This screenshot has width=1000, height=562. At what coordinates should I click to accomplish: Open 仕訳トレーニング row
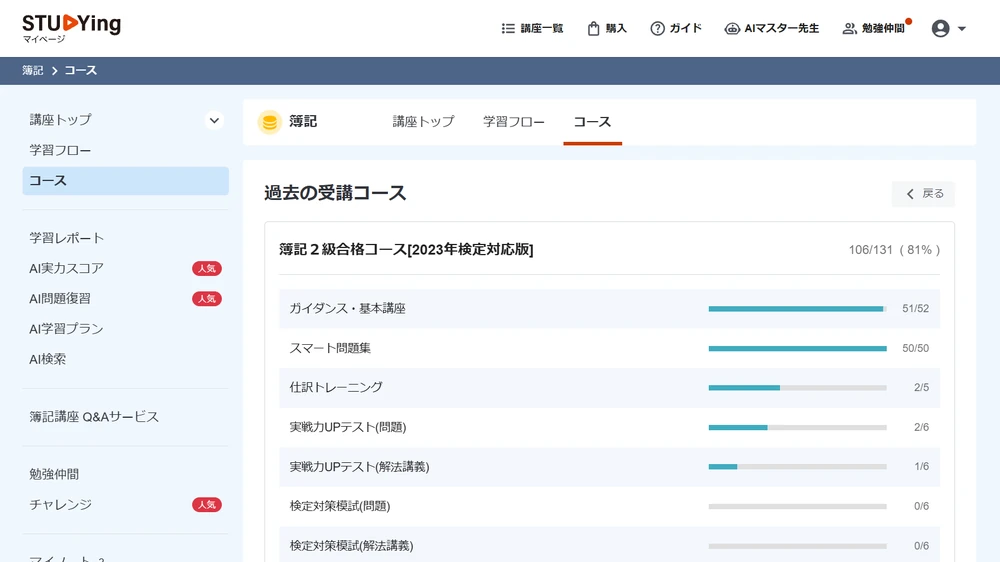point(609,388)
